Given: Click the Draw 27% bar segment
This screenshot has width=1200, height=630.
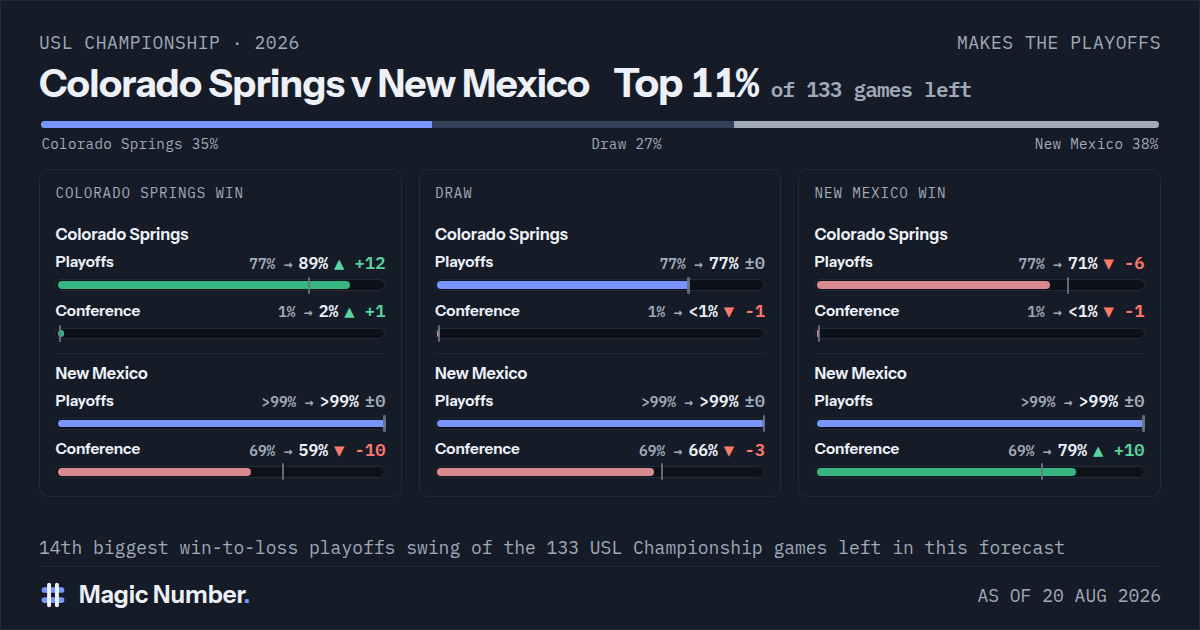Looking at the screenshot, I should click(x=583, y=125).
